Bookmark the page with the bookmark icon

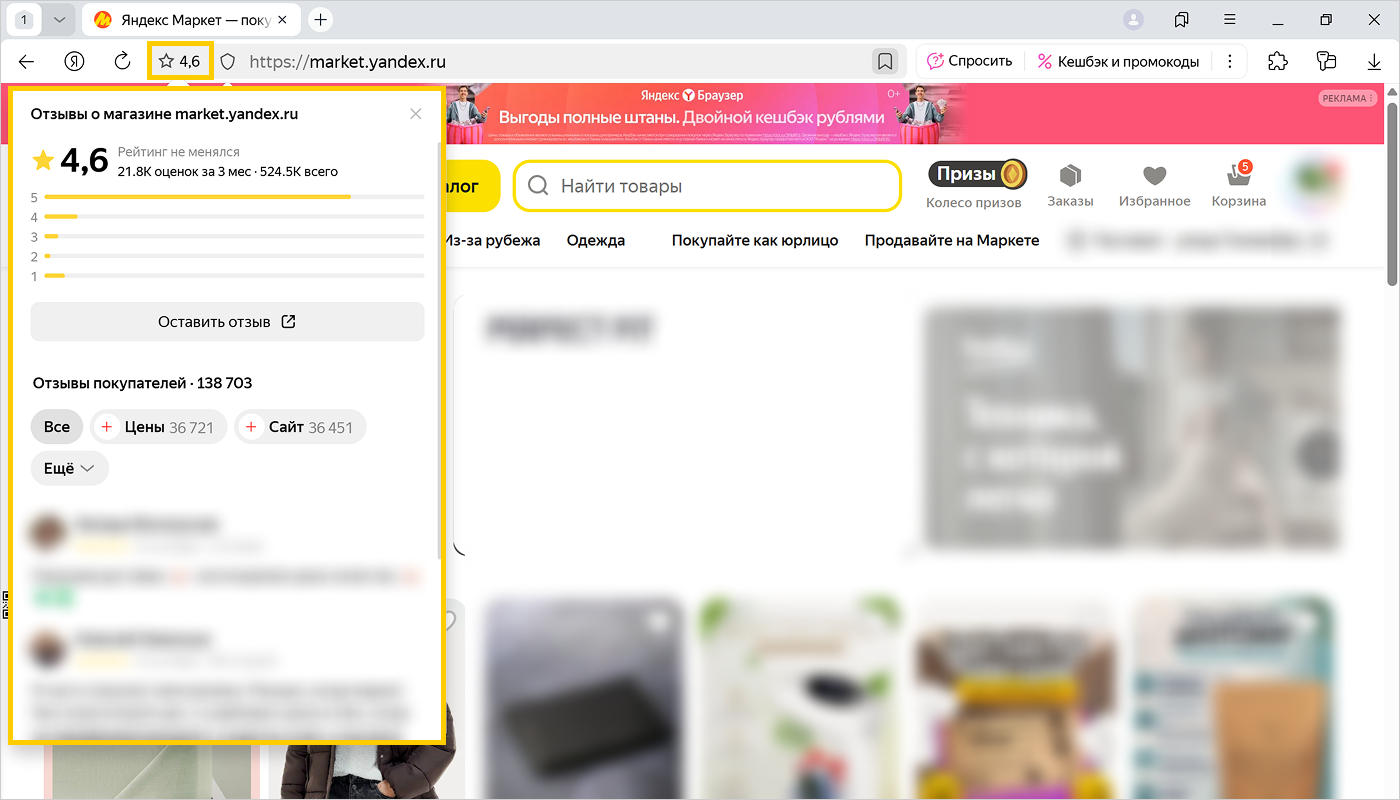click(x=885, y=62)
